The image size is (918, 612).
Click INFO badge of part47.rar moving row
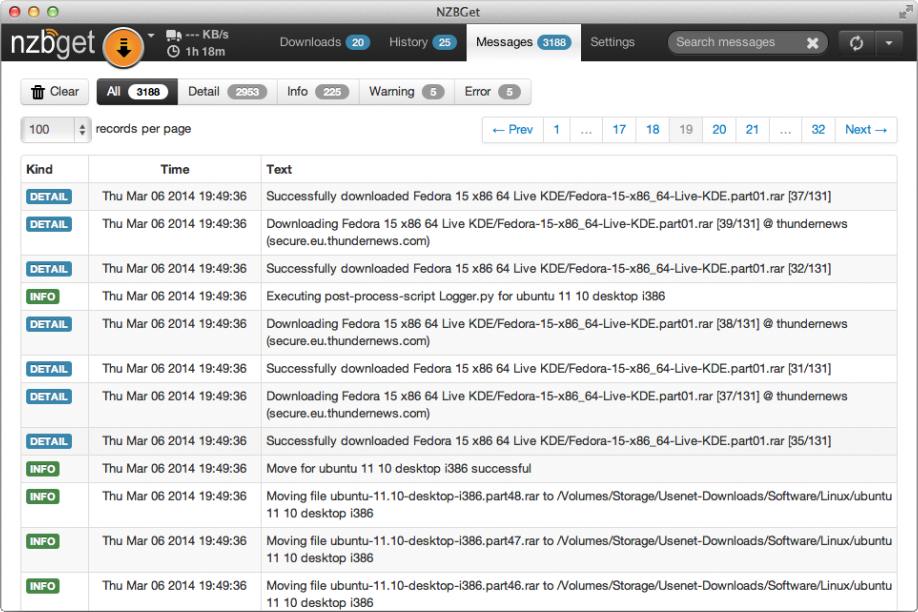pyautogui.click(x=43, y=542)
